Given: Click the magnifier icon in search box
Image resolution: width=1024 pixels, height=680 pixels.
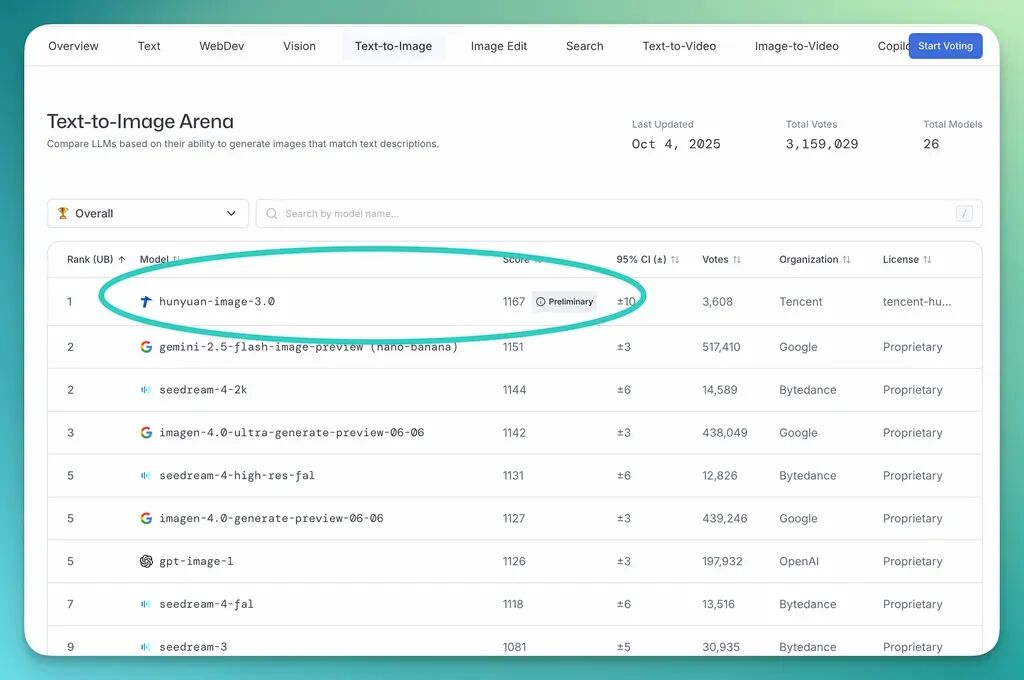Looking at the screenshot, I should (272, 213).
